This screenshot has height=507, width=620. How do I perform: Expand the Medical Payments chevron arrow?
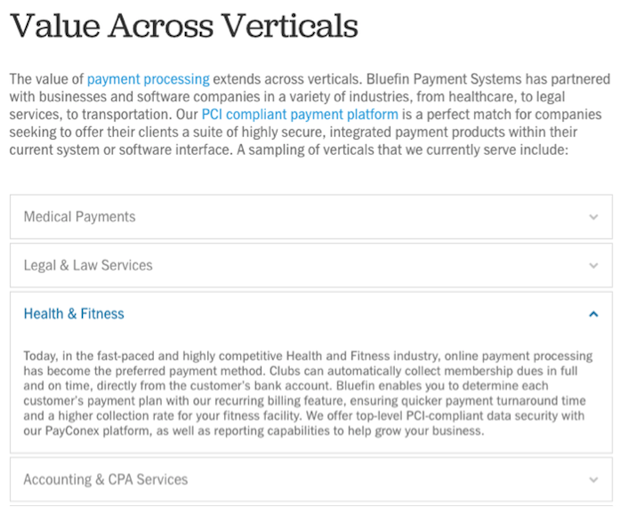593,217
